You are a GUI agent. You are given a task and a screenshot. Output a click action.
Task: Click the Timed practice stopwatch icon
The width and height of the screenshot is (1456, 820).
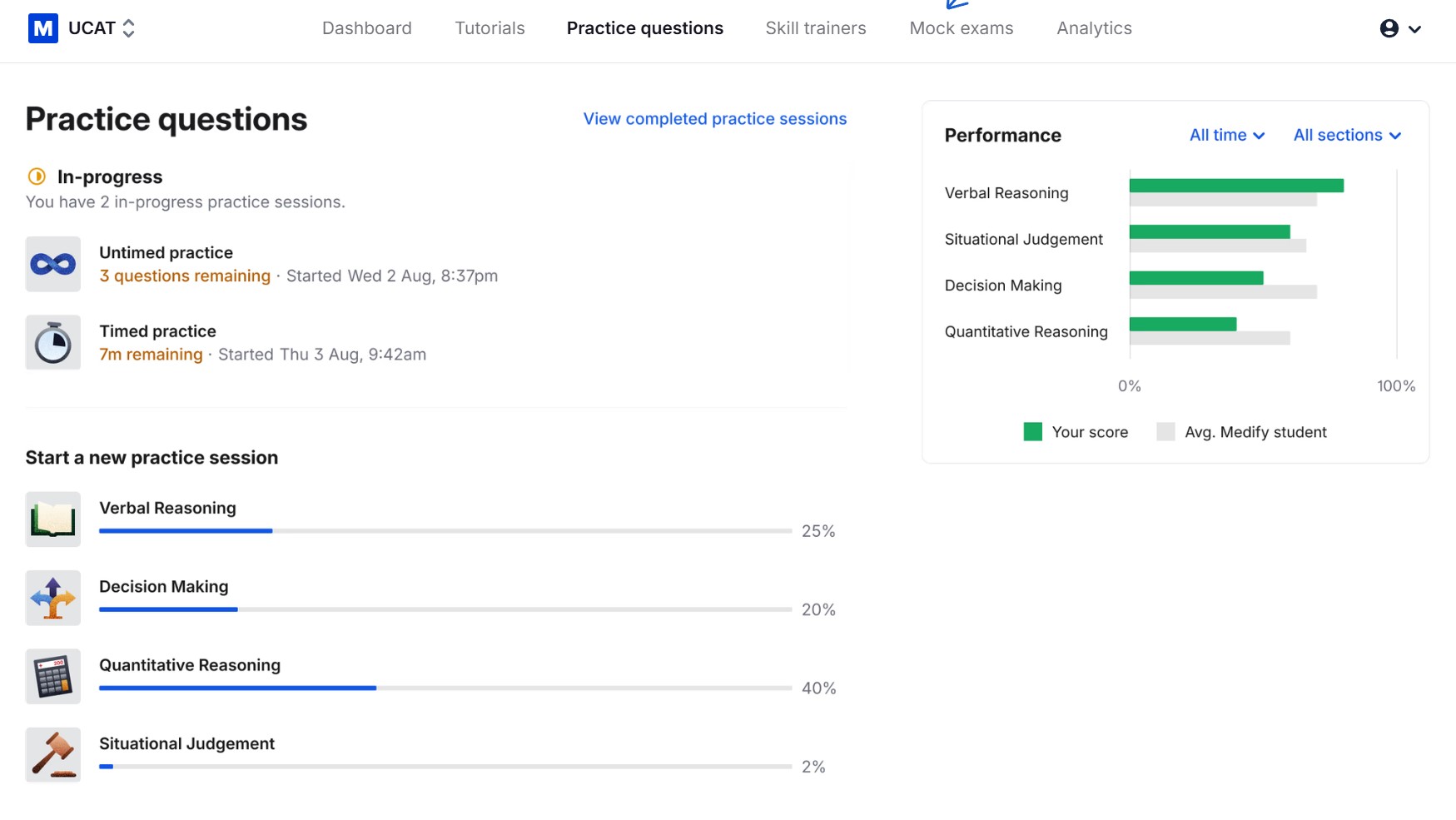click(53, 342)
